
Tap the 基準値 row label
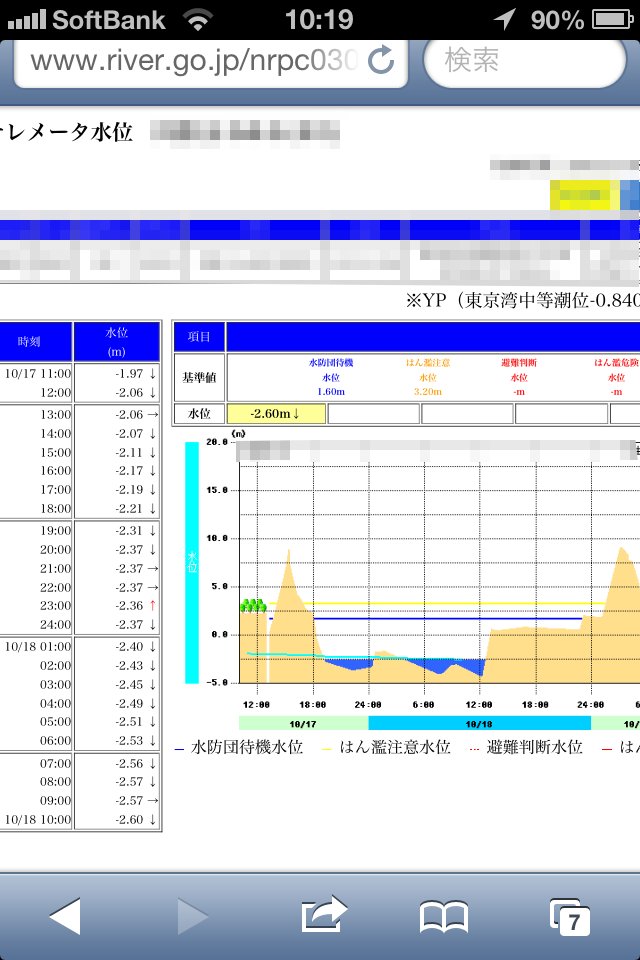pos(199,377)
